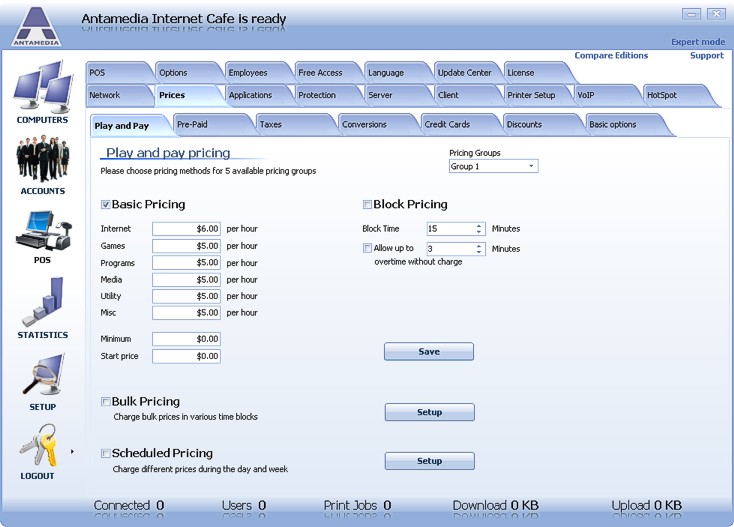Open the Basic options sub-tab
This screenshot has width=734, height=527.
point(627,124)
